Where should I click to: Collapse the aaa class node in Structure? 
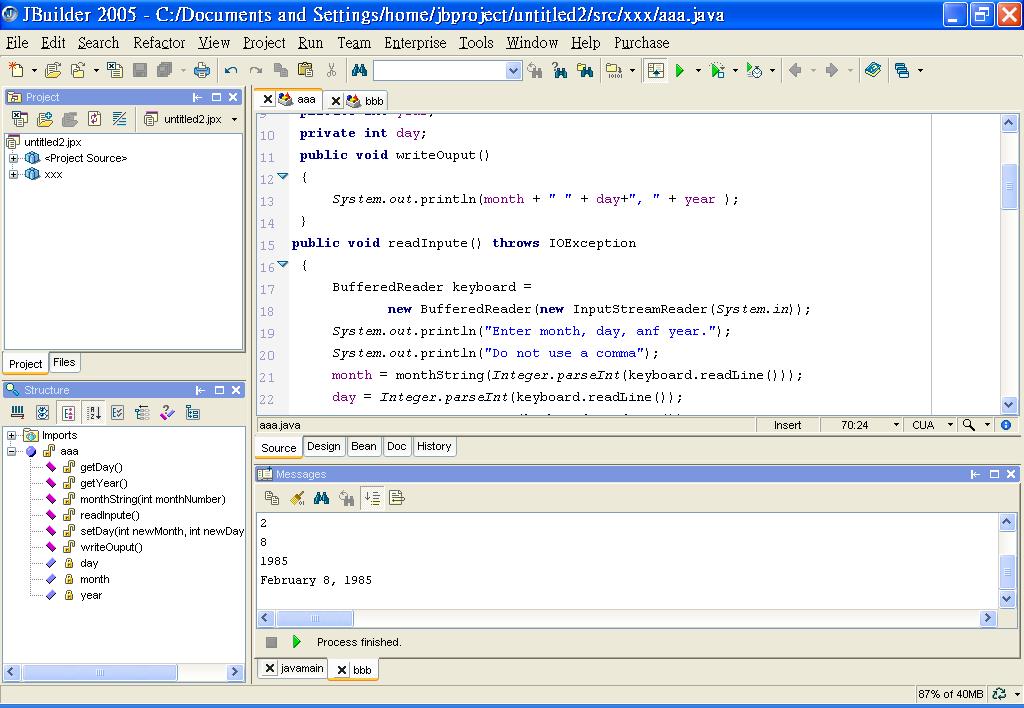pyautogui.click(x=12, y=451)
